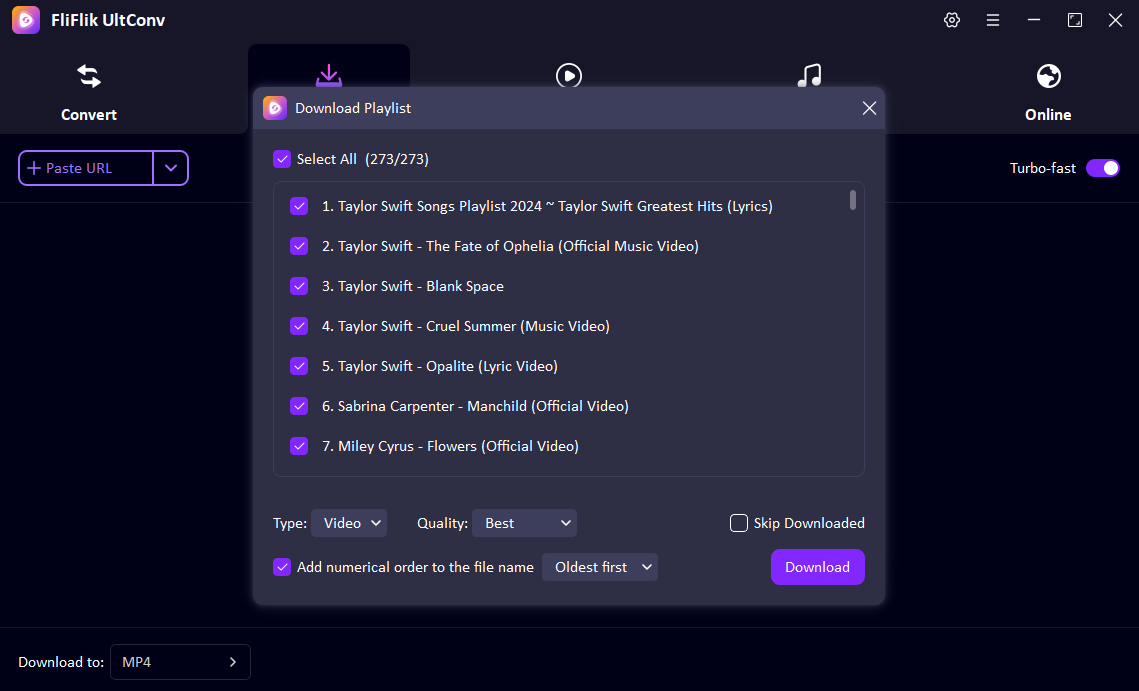
Task: Minimize the FliFlik UltConv window
Action: [x=1034, y=20]
